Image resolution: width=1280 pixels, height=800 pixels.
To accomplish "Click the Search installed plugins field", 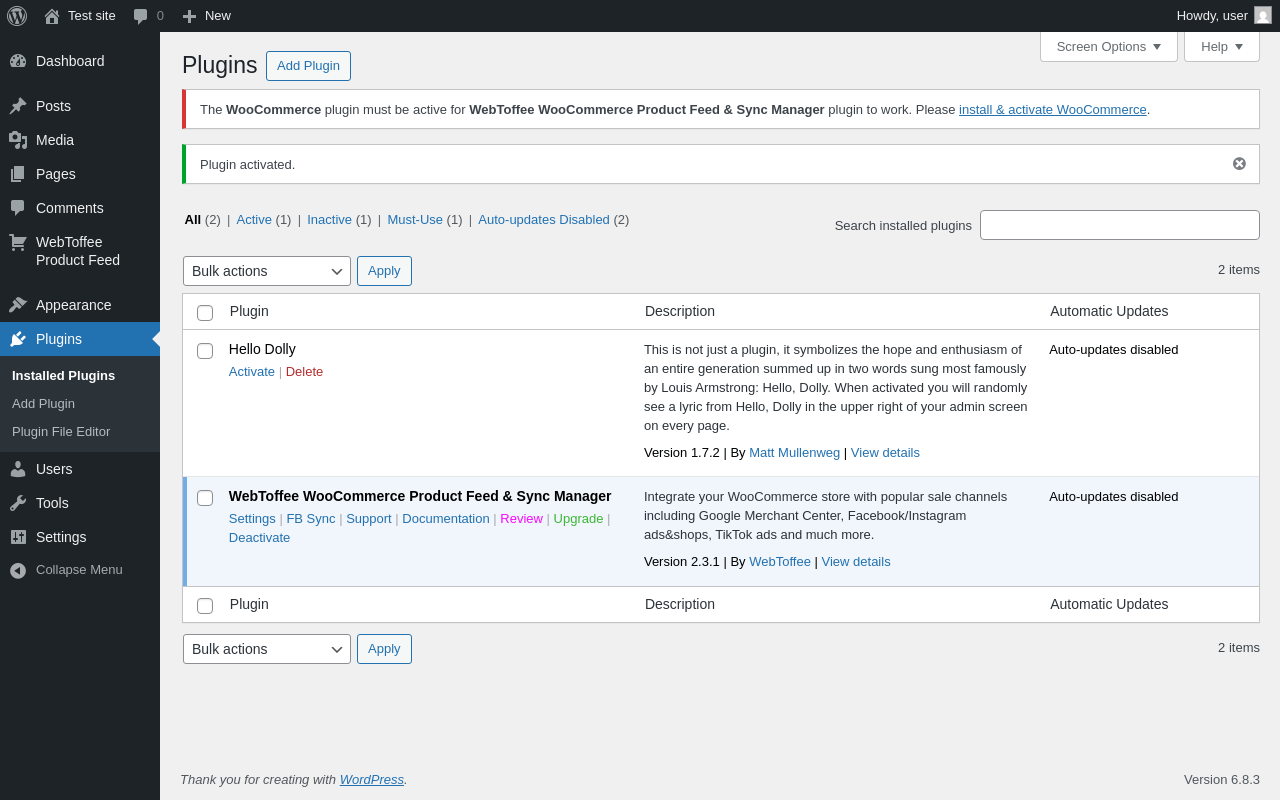I will [x=1119, y=225].
